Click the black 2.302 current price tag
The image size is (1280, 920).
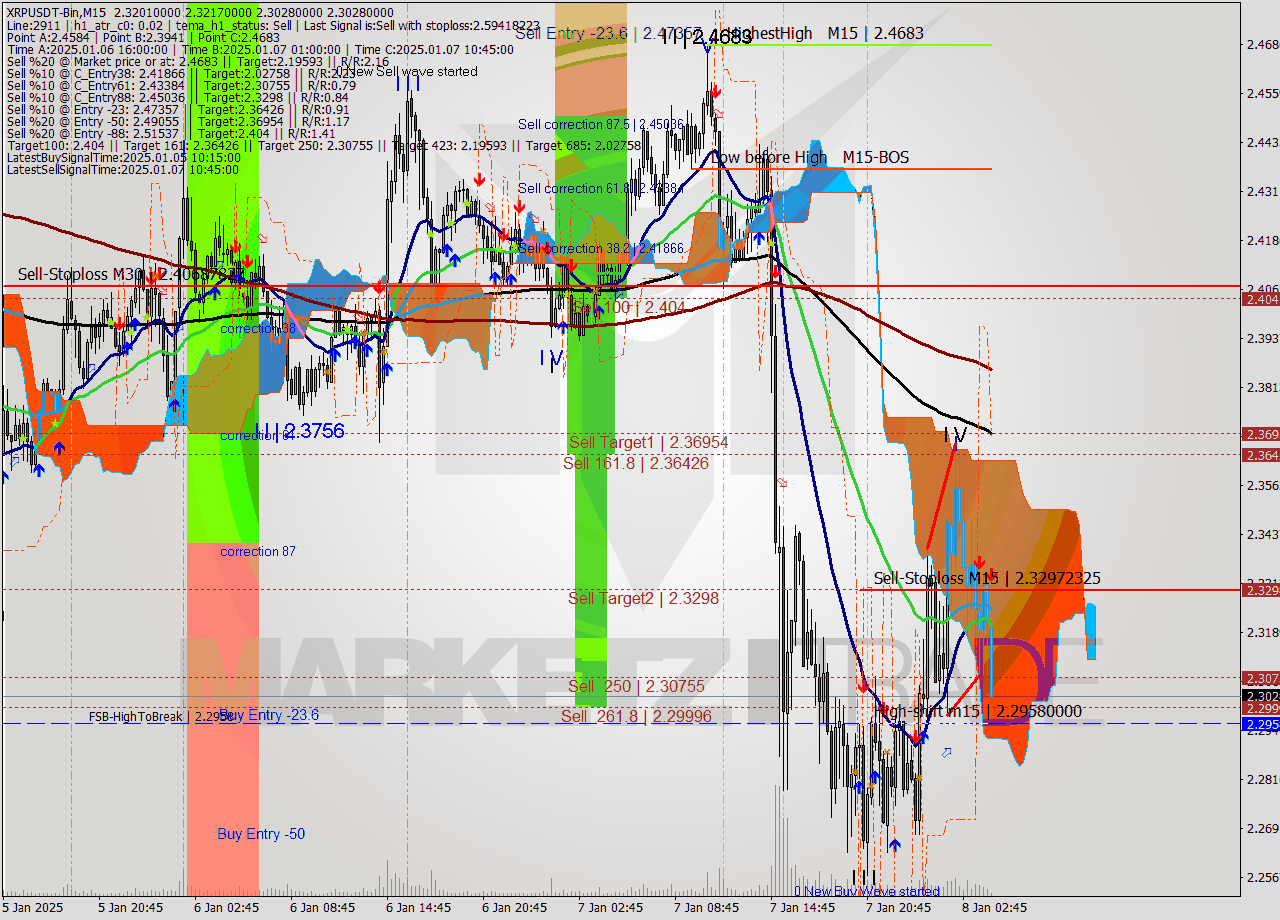coord(1260,696)
